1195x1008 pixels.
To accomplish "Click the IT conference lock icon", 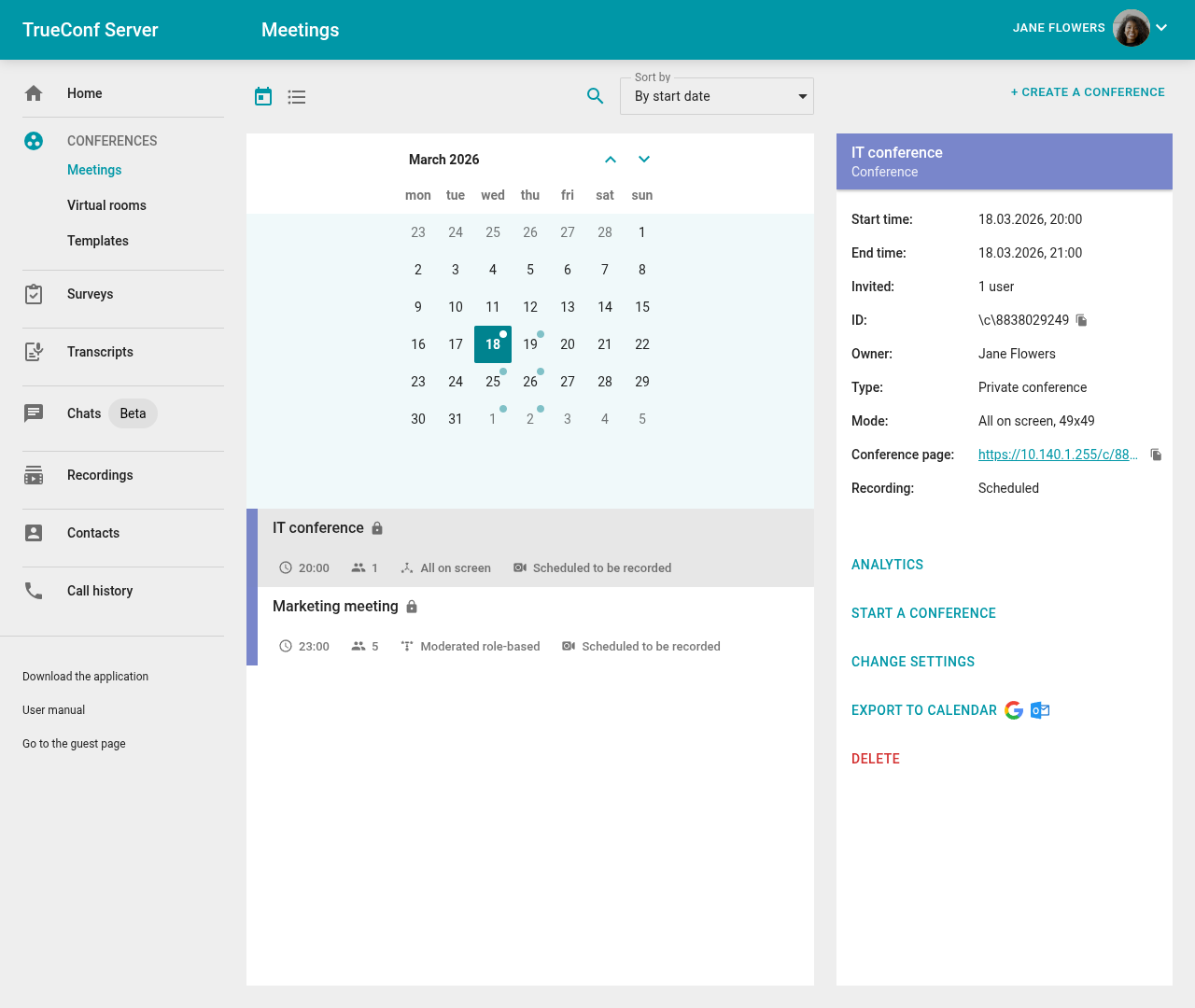I will (x=377, y=528).
